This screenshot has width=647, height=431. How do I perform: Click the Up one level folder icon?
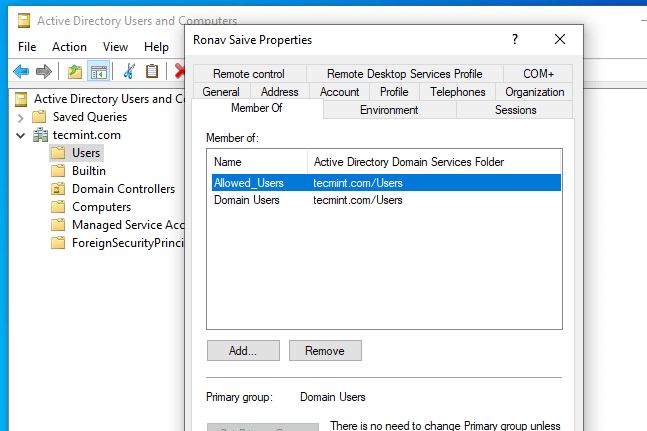click(75, 71)
